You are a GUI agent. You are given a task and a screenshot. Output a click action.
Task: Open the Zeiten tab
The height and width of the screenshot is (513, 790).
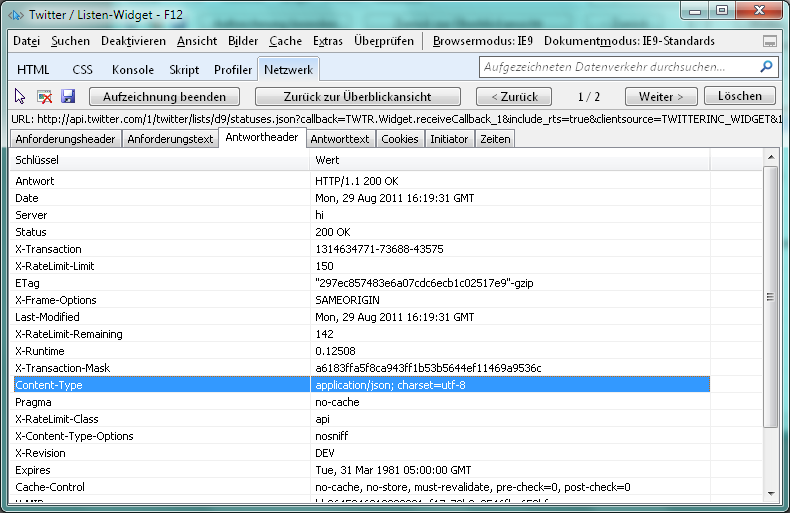pyautogui.click(x=495, y=139)
